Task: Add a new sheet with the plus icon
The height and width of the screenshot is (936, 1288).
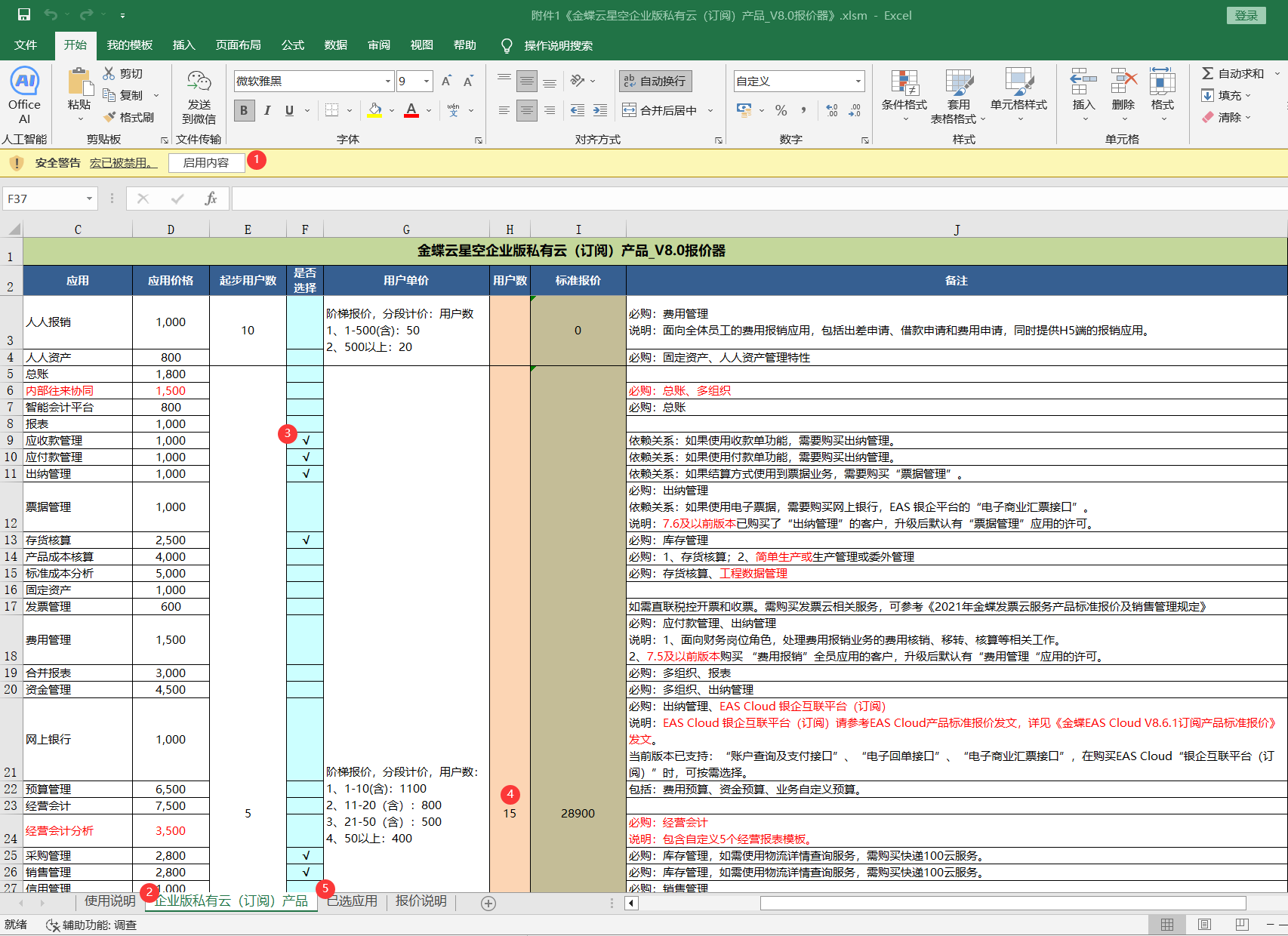Action: tap(488, 904)
